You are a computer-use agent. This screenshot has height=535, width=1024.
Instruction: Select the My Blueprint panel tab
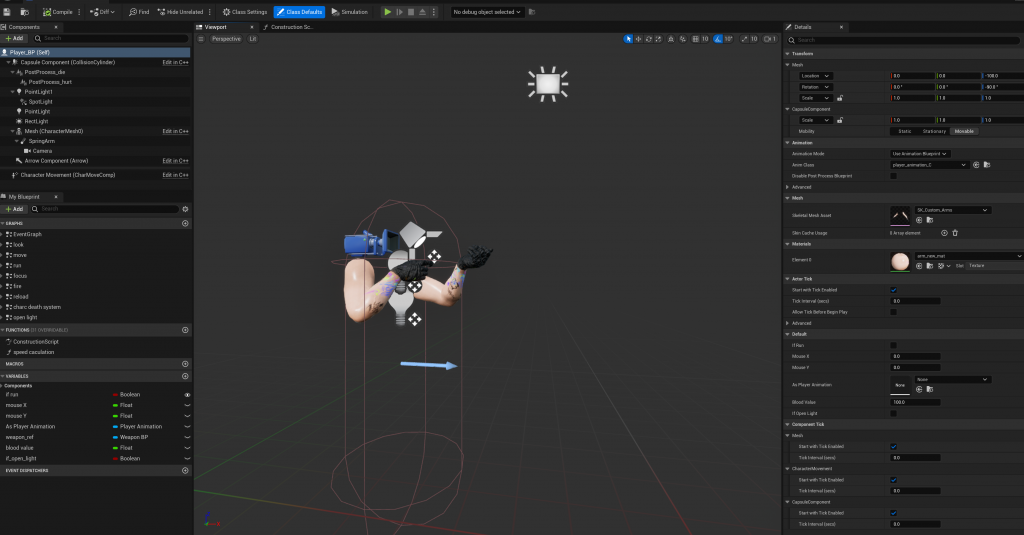coord(24,197)
